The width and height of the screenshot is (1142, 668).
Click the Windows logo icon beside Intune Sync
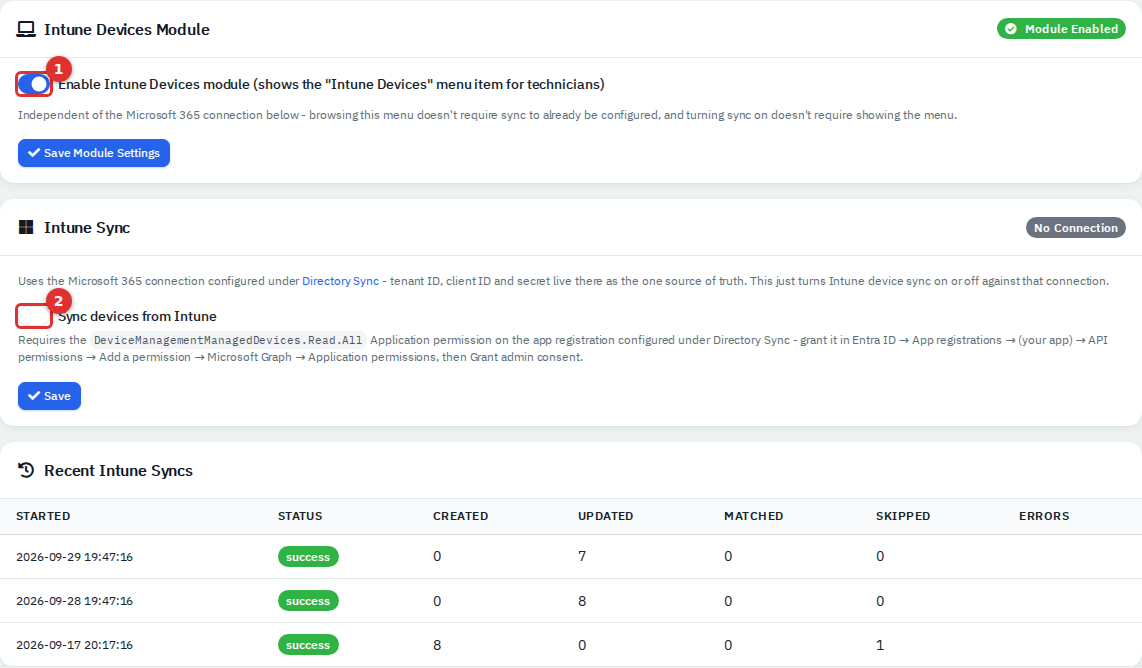pyautogui.click(x=26, y=227)
